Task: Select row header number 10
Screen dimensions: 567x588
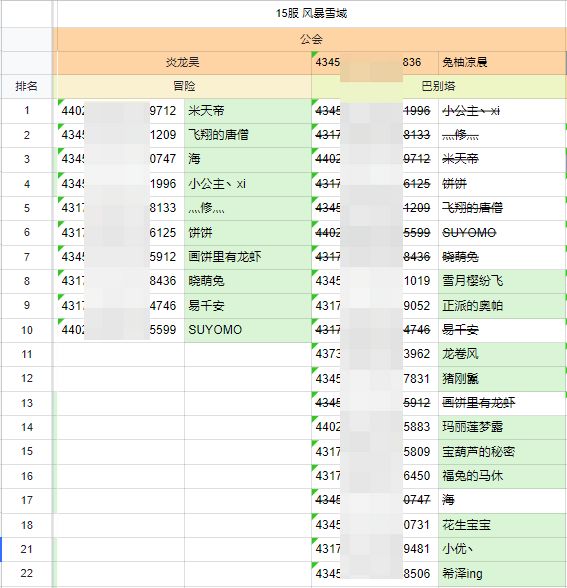Action: tap(27, 330)
